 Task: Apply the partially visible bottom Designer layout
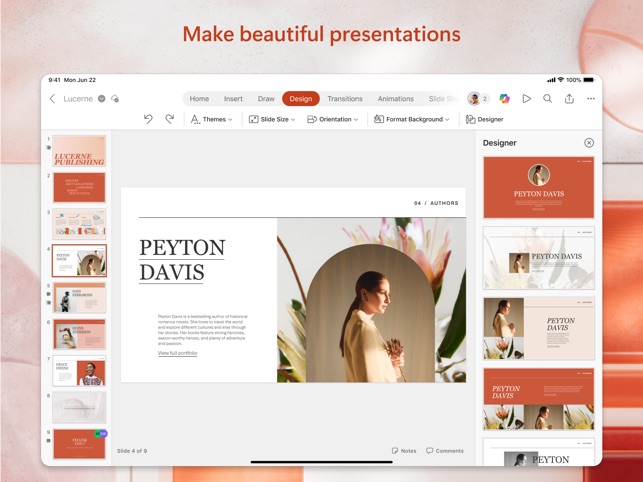538,452
